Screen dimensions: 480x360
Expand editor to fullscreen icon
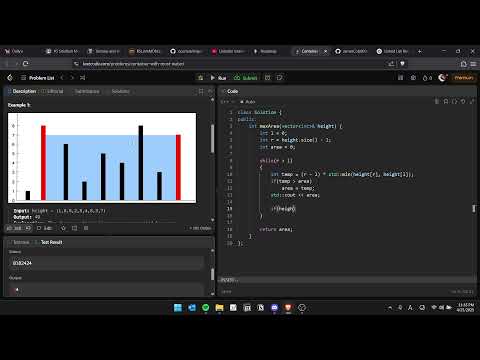pyautogui.click(x=472, y=101)
